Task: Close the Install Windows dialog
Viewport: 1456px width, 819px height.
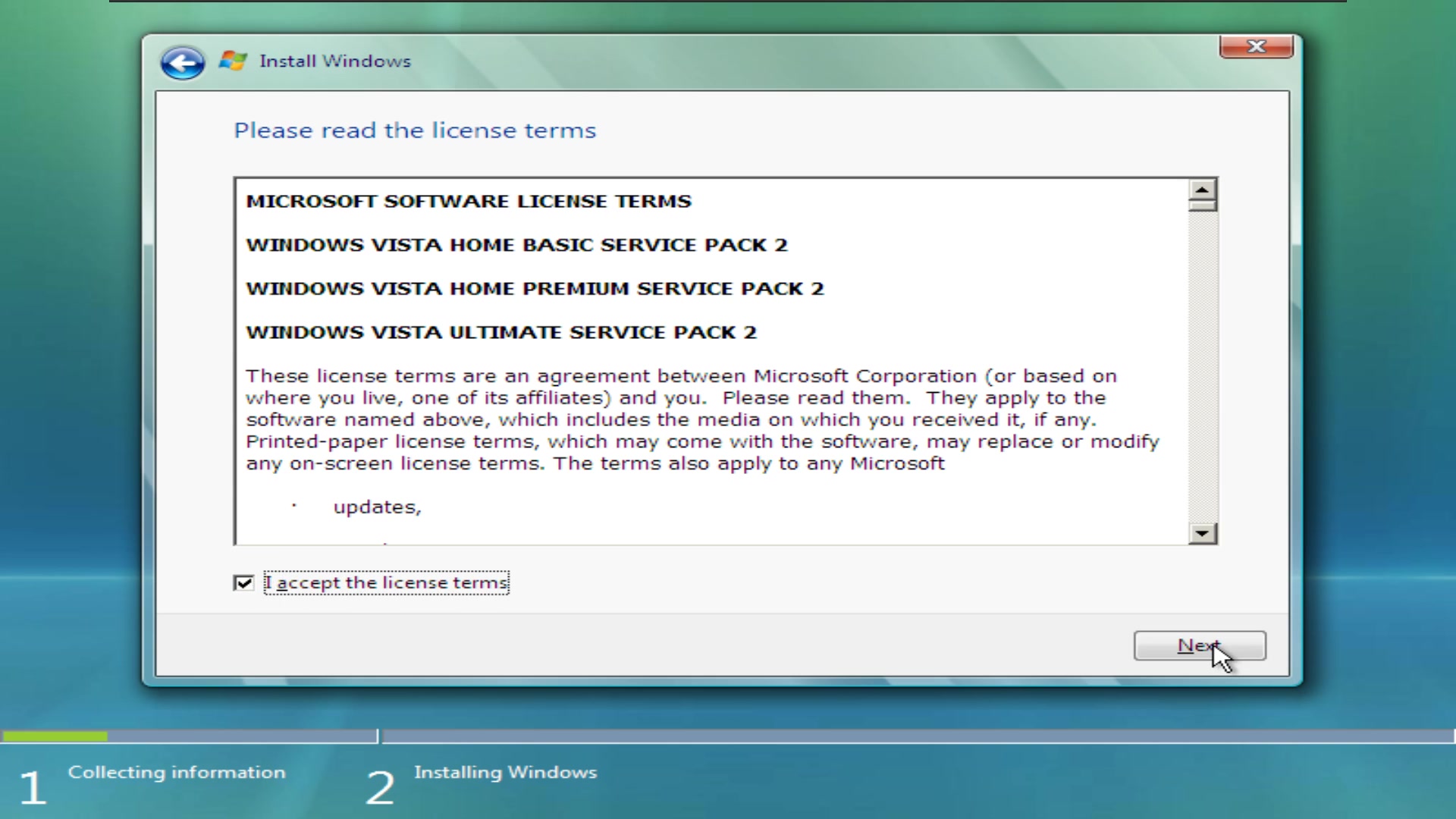Action: tap(1256, 47)
